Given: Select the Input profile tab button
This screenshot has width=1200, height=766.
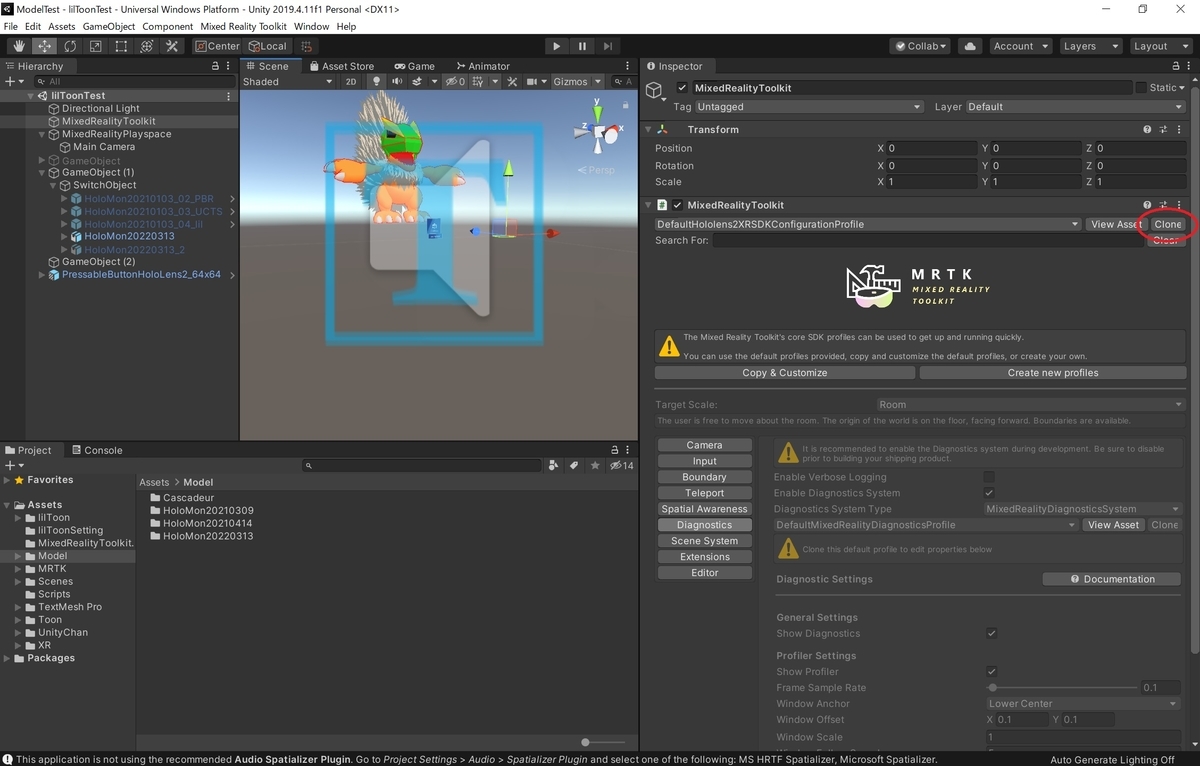Looking at the screenshot, I should 704,461.
